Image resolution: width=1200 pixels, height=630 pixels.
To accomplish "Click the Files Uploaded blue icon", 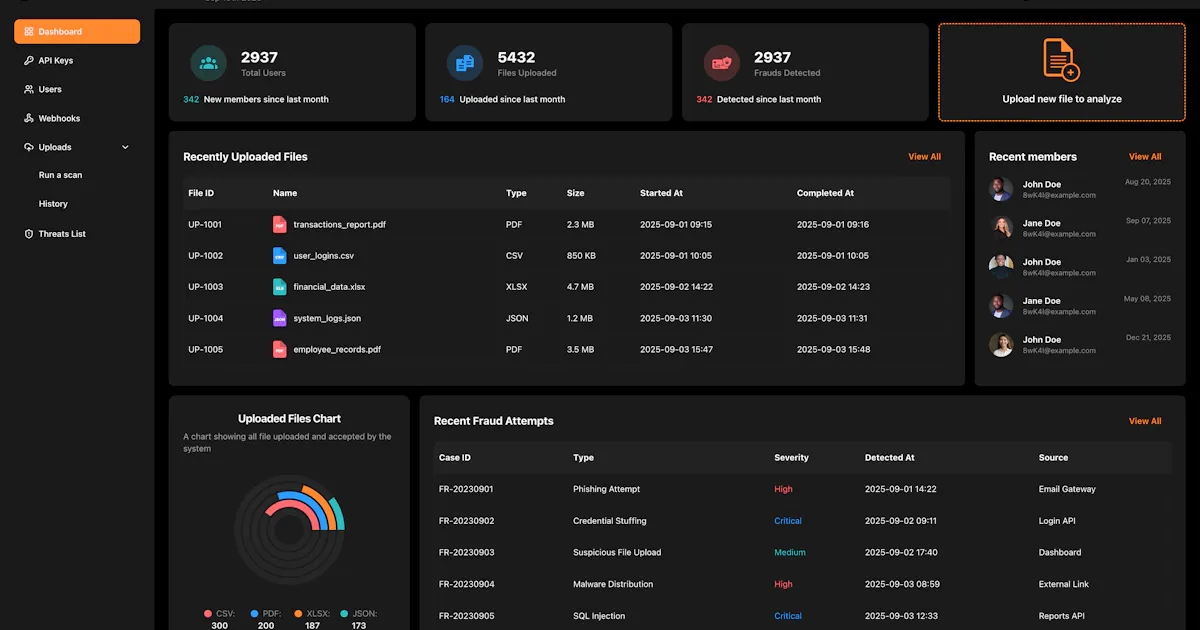I will click(x=465, y=63).
